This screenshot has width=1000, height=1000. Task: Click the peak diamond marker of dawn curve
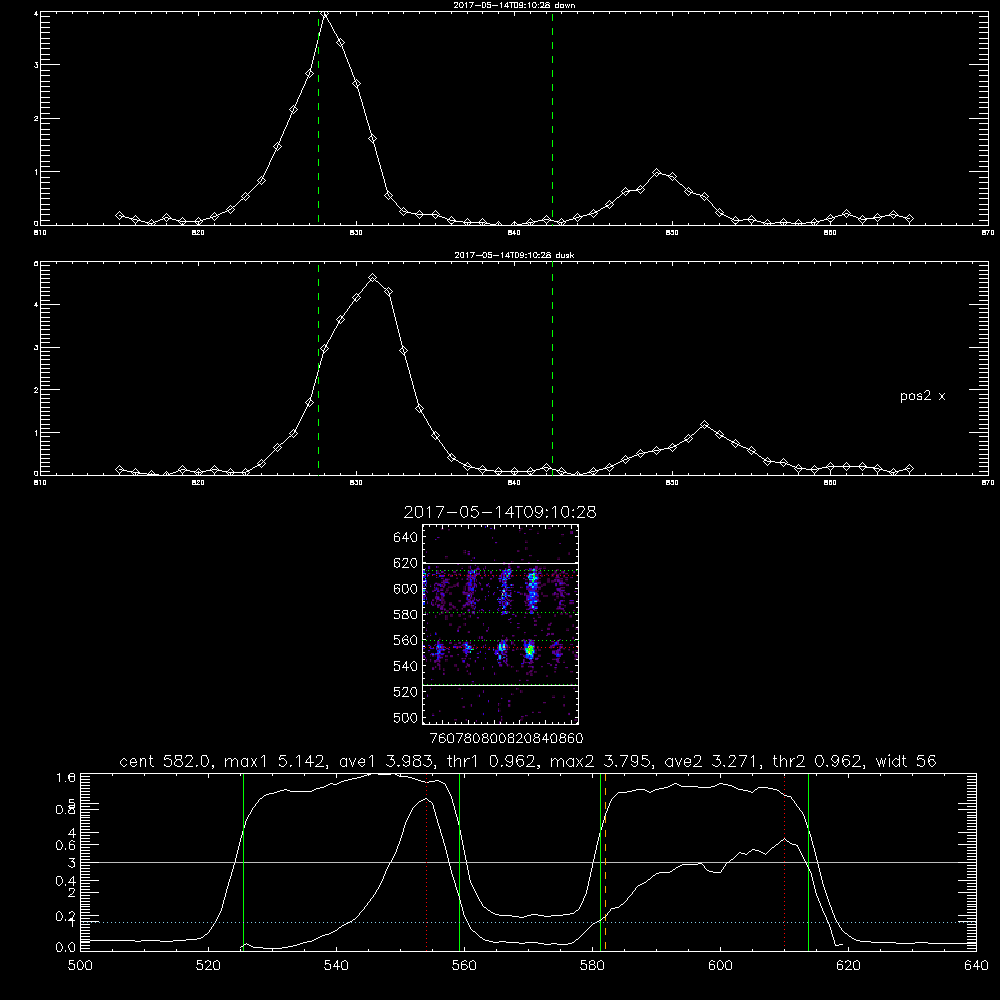click(x=325, y=14)
